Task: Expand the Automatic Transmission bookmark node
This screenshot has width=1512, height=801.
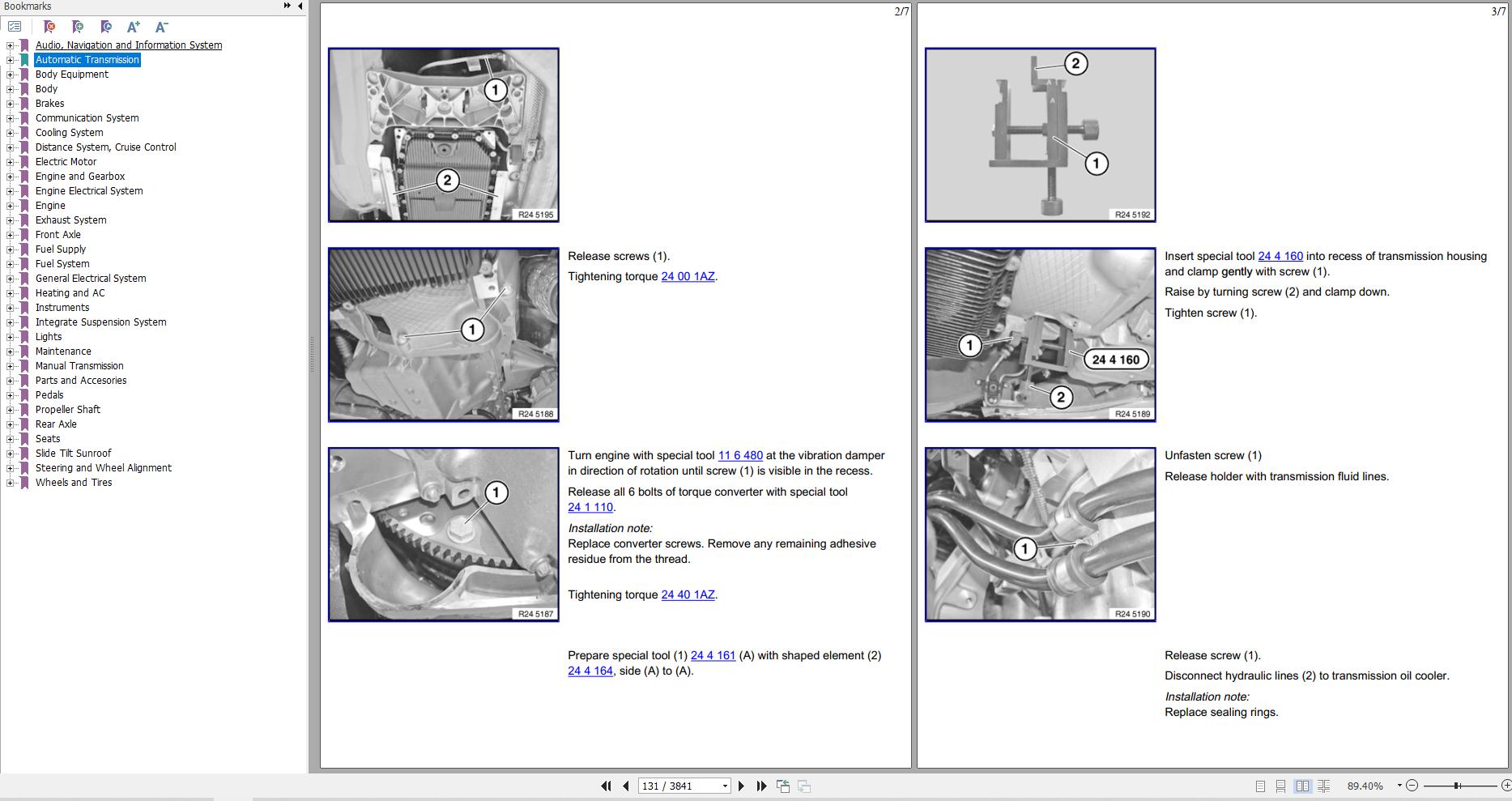Action: click(x=11, y=60)
